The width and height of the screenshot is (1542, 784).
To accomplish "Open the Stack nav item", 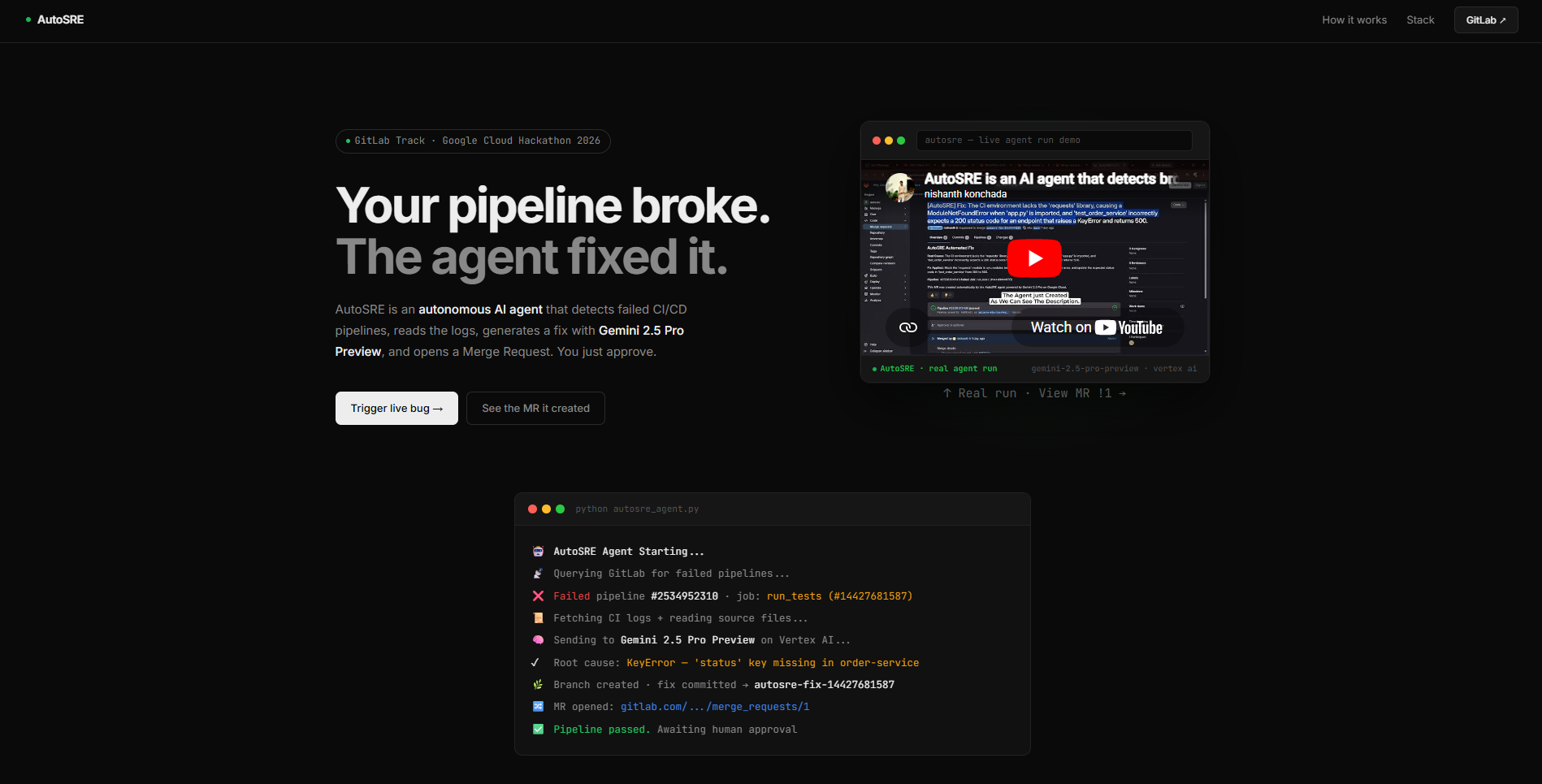I will click(x=1420, y=20).
